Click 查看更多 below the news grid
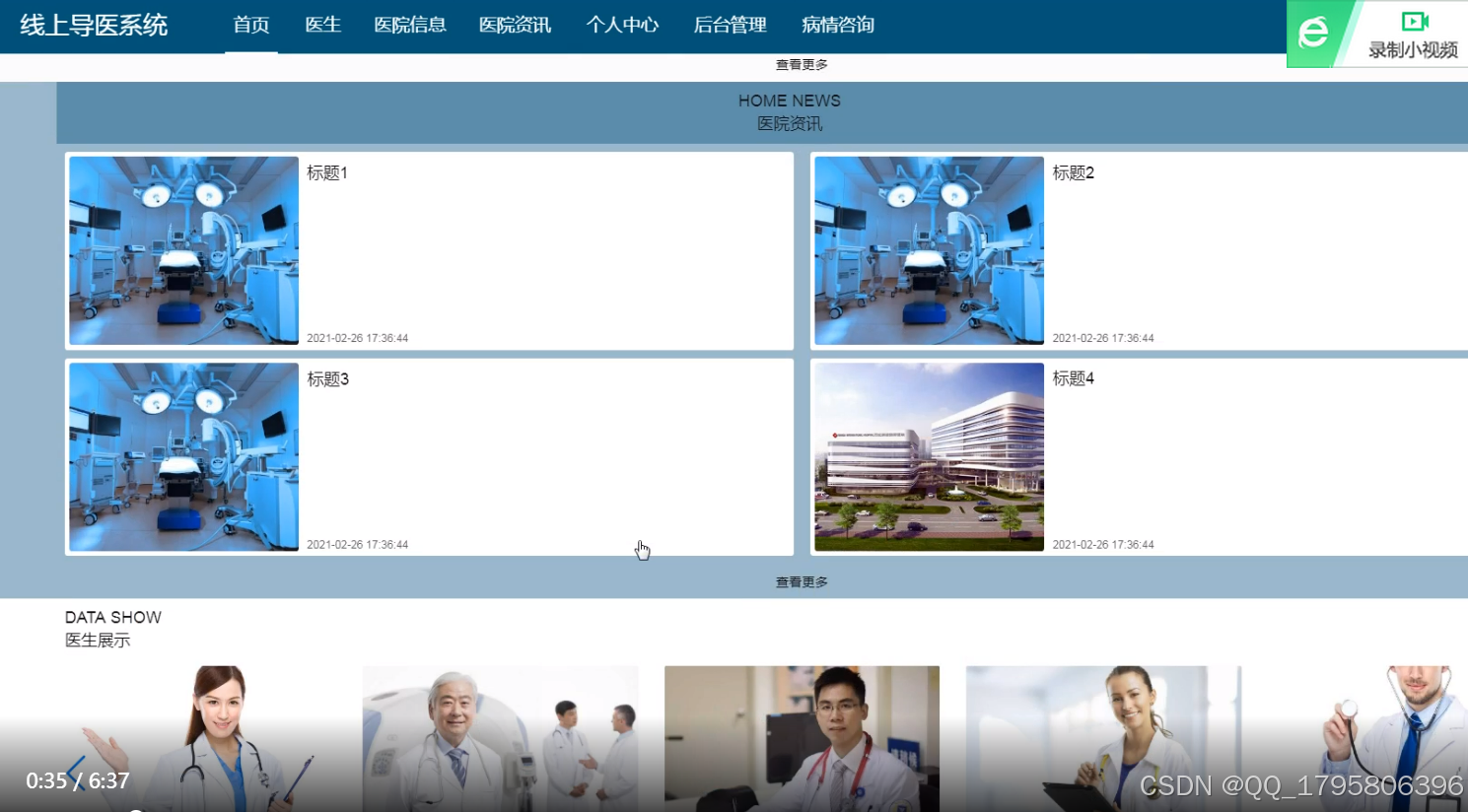This screenshot has height=812, width=1468. point(801,581)
